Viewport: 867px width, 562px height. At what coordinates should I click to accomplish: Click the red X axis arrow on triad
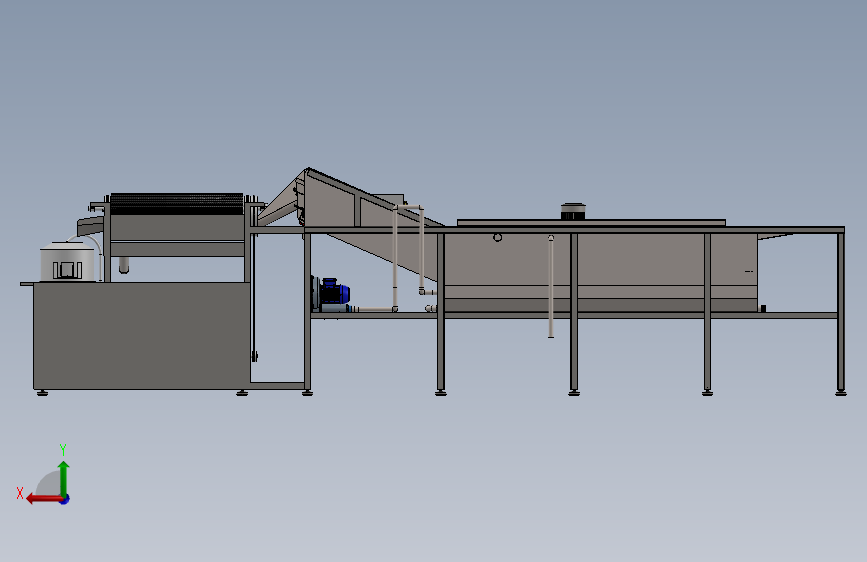click(x=43, y=499)
